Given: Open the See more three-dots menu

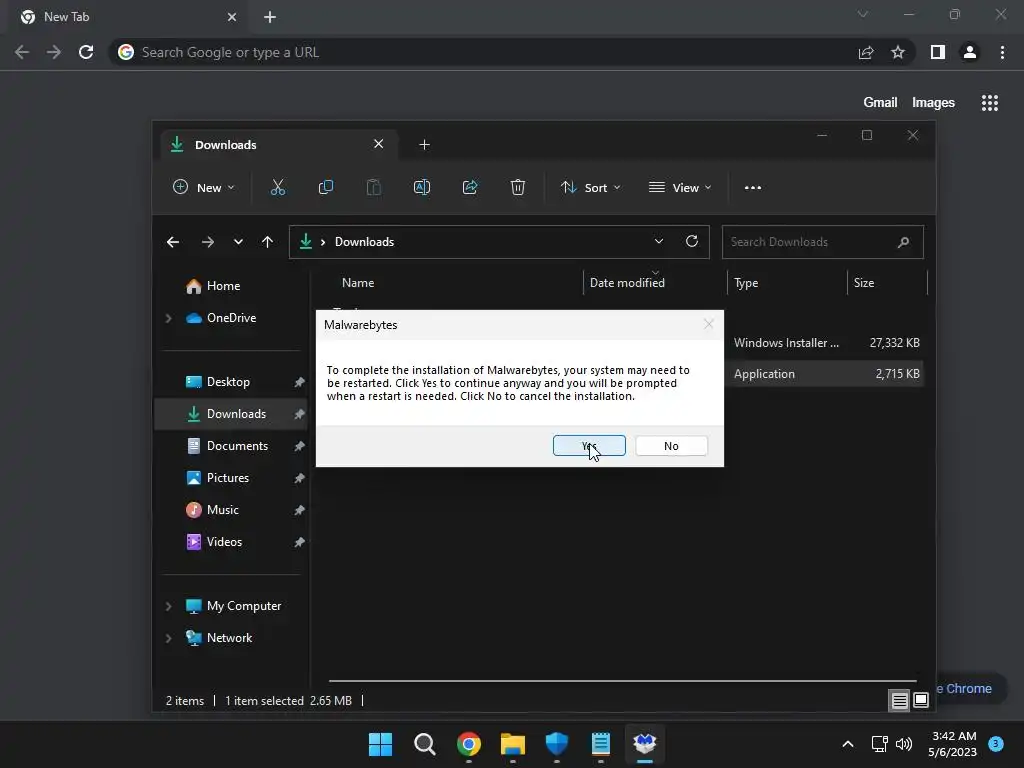Looking at the screenshot, I should (x=753, y=187).
